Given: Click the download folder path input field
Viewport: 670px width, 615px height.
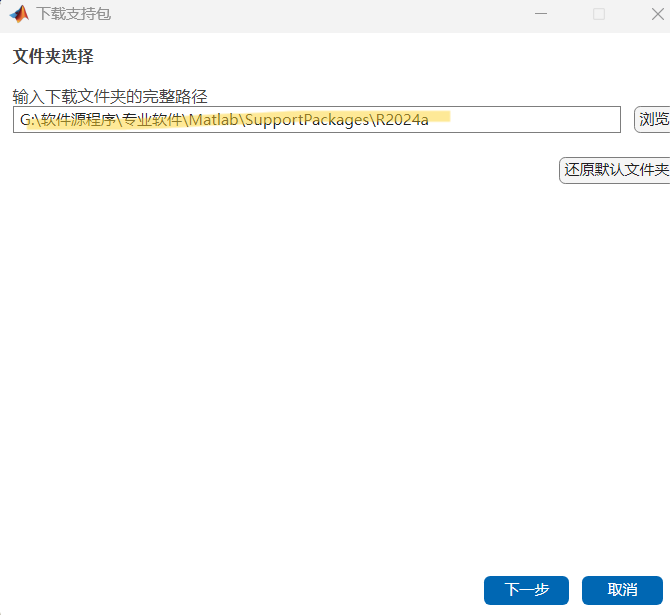Looking at the screenshot, I should pyautogui.click(x=317, y=120).
